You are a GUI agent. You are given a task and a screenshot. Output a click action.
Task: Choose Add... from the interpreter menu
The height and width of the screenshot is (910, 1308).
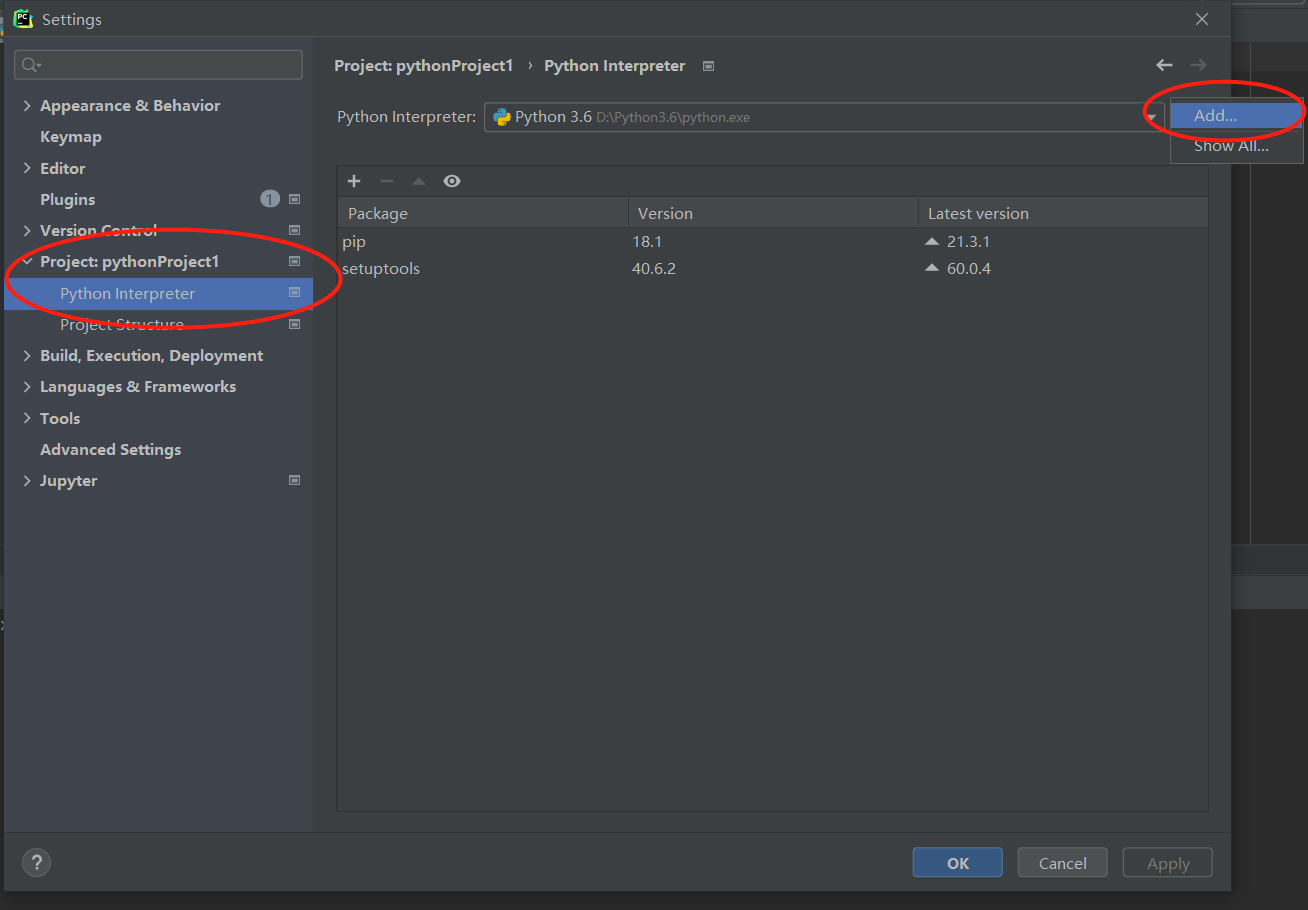1237,115
